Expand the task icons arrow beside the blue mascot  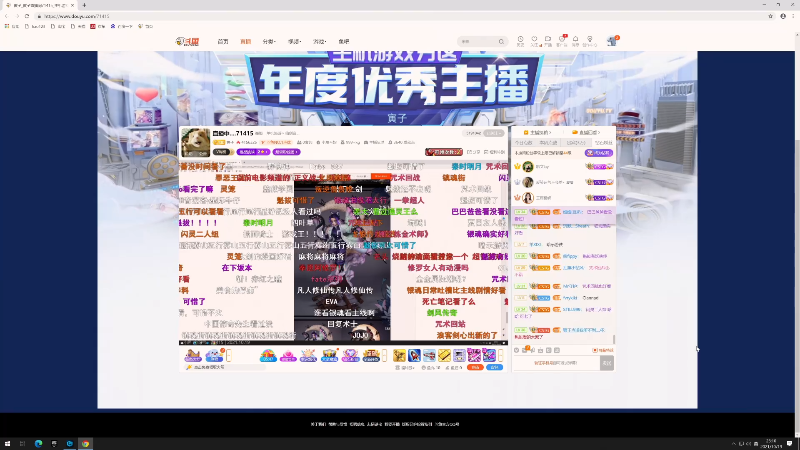point(229,355)
